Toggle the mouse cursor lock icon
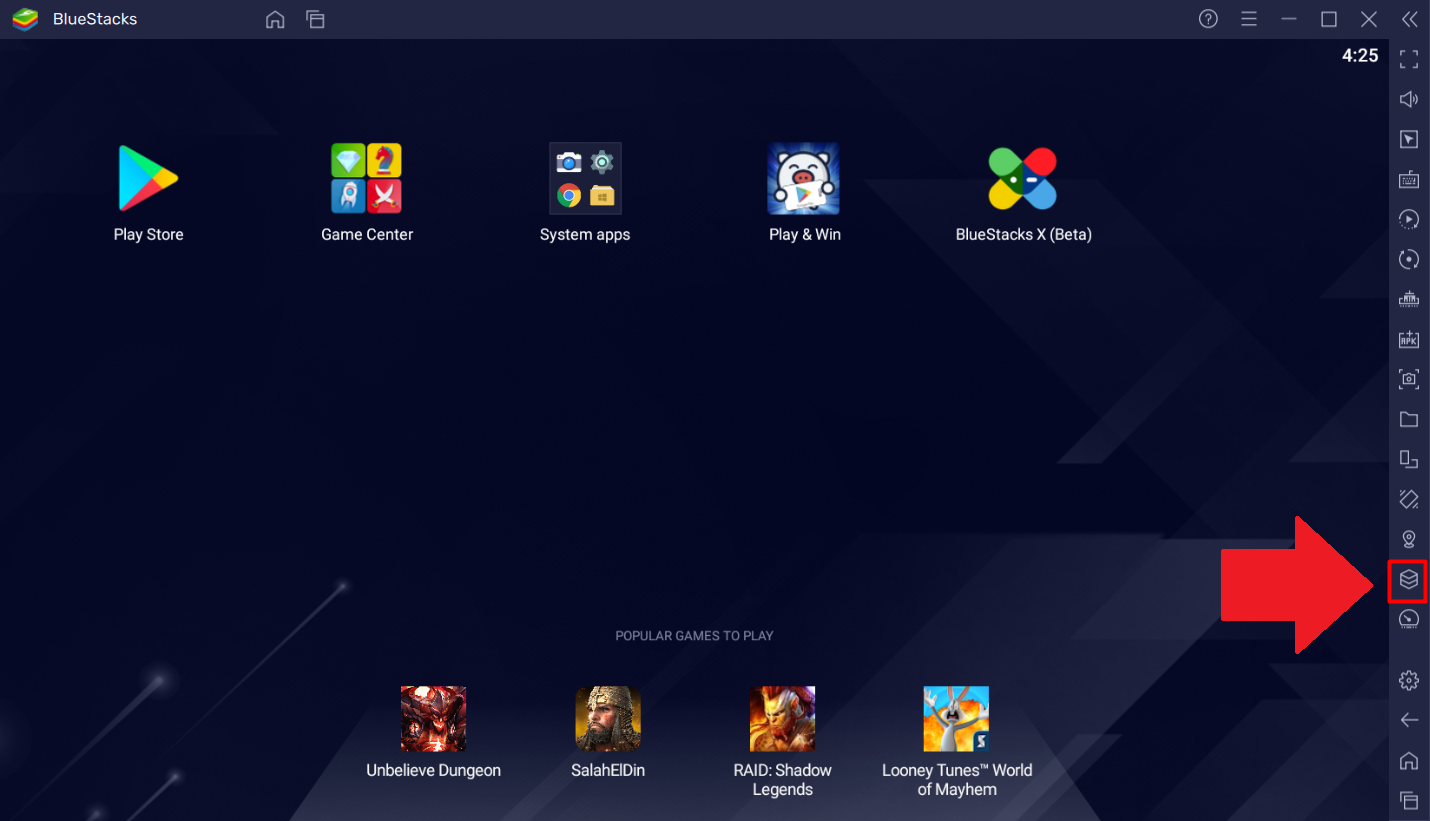This screenshot has width=1430, height=821. [x=1409, y=139]
